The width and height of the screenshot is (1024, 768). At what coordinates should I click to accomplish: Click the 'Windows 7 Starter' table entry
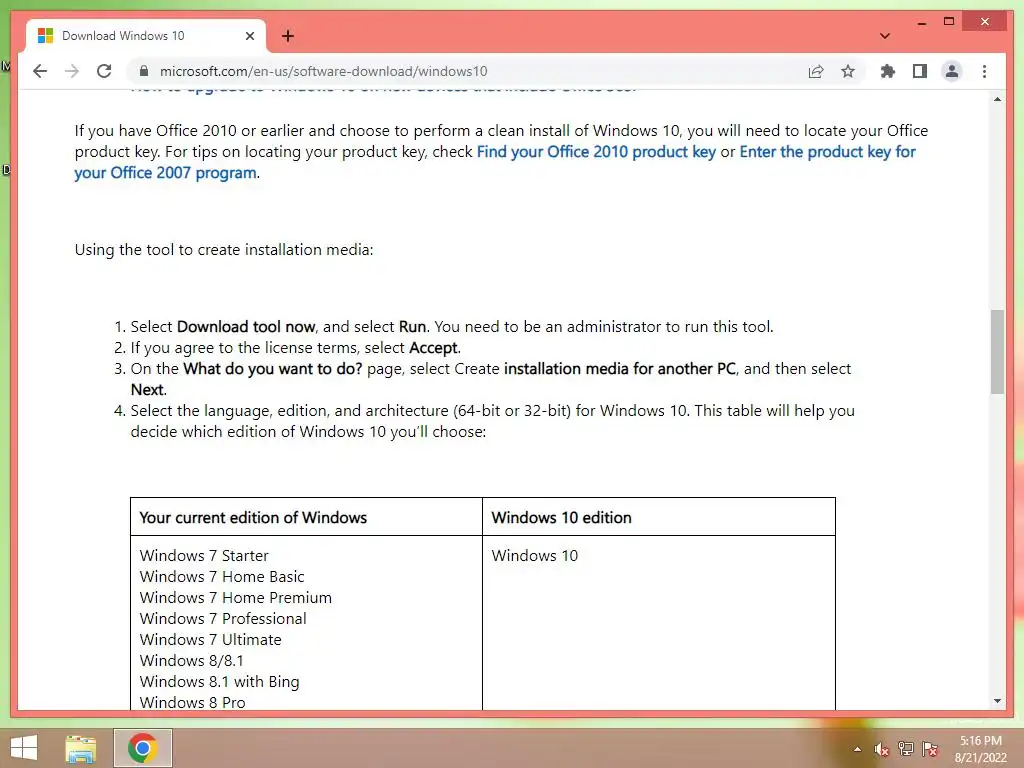(204, 556)
